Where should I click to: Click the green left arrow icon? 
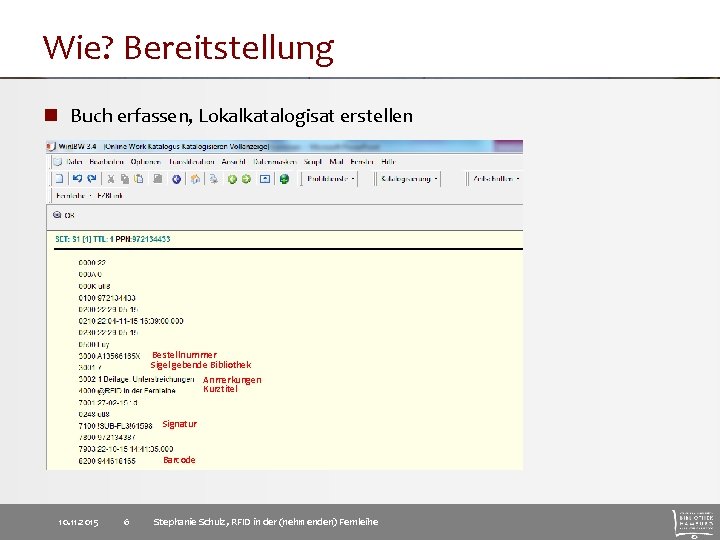click(x=232, y=179)
